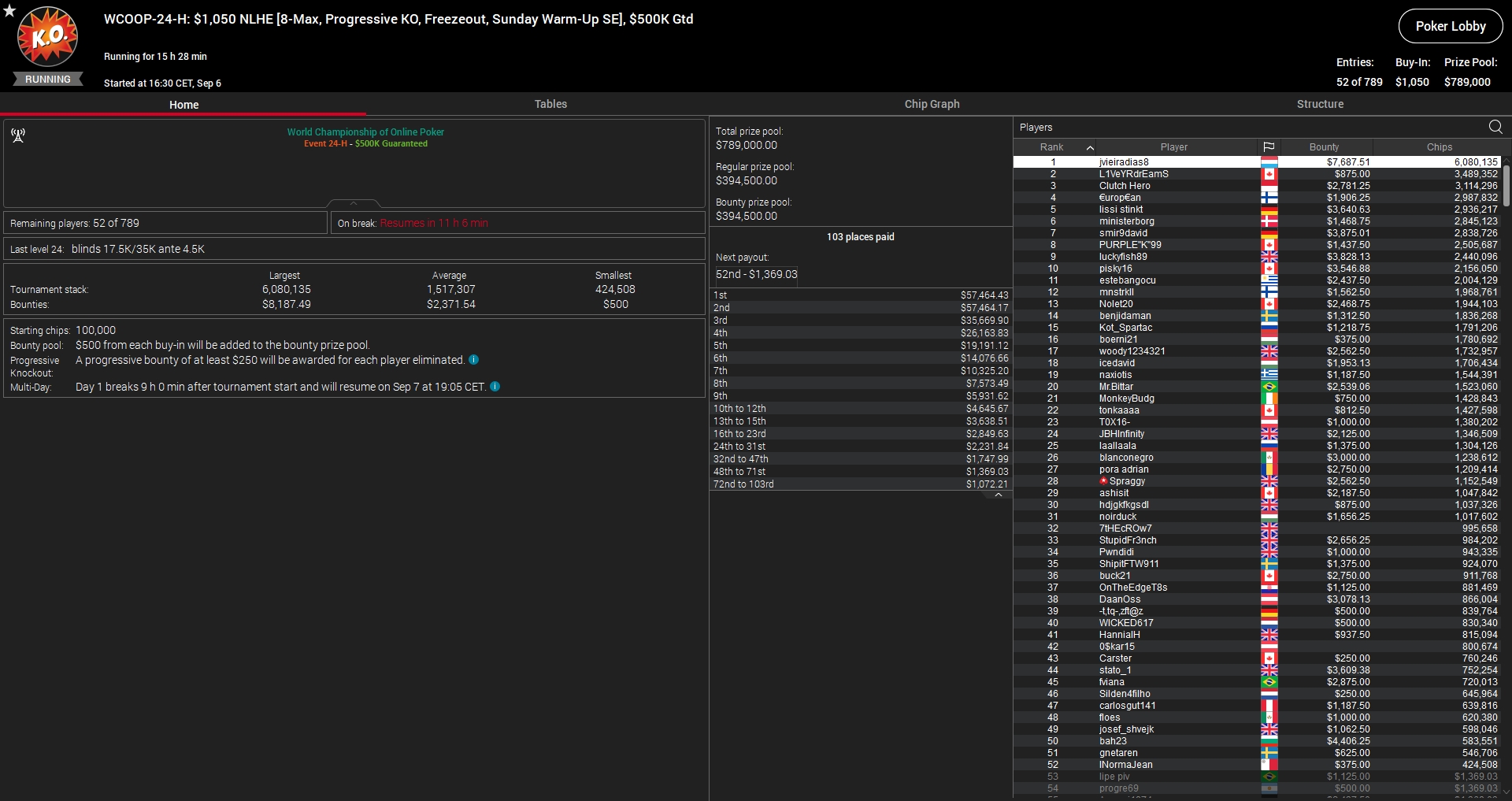Click the flag next to jvieiradias8
The width and height of the screenshot is (1512, 801).
point(1269,162)
